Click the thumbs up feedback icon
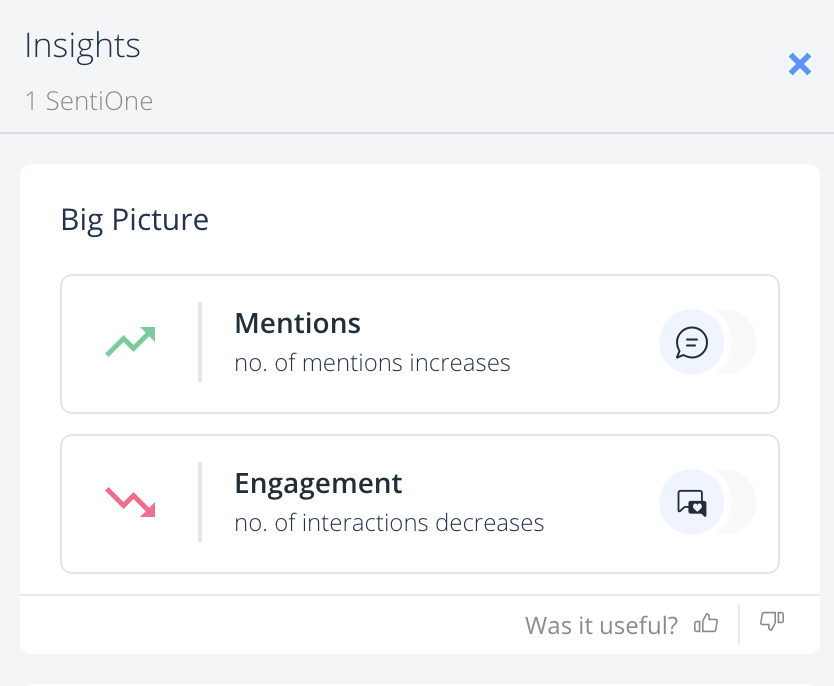This screenshot has height=686, width=834. [707, 624]
